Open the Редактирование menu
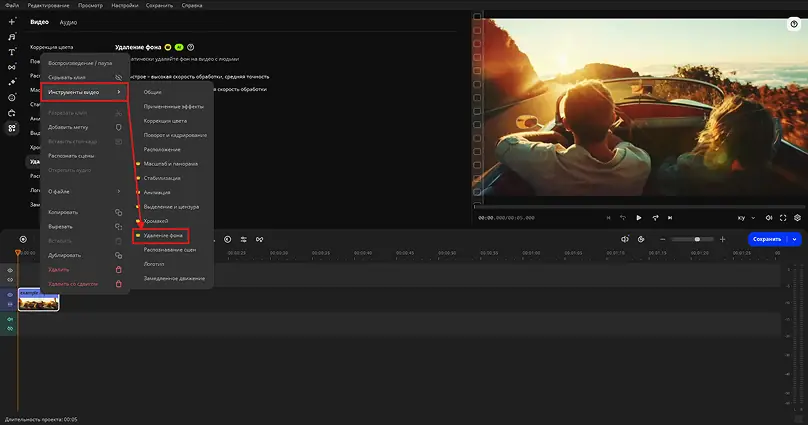 pyautogui.click(x=48, y=5)
